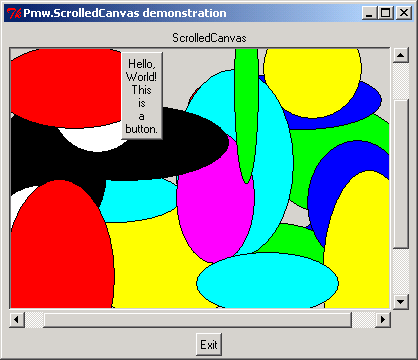Screen dimensions: 418x360
Task: Click the horizontal scrollbar left arrow
Action: (x=17, y=320)
